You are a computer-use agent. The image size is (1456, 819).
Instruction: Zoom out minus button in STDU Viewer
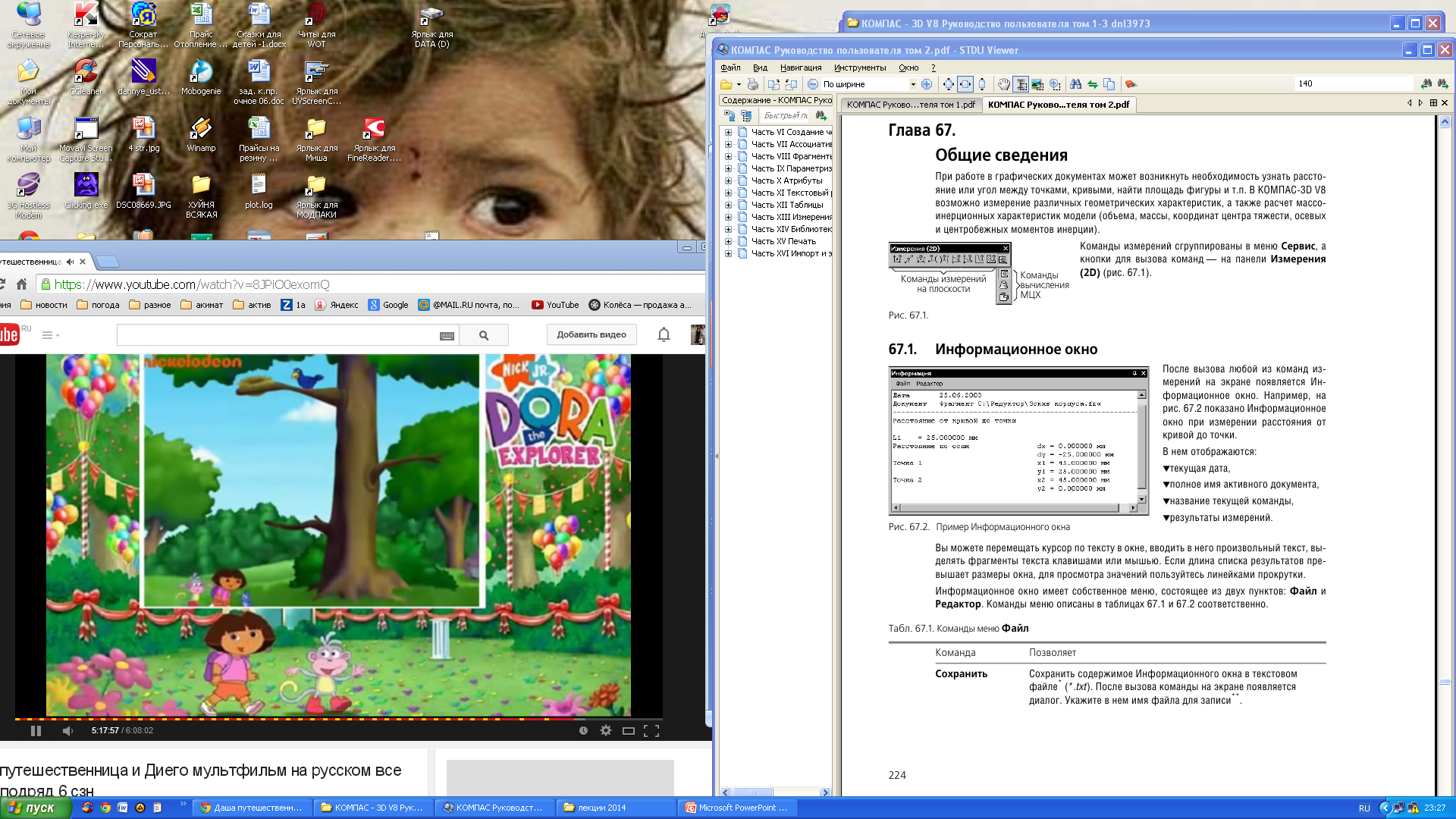tap(813, 84)
